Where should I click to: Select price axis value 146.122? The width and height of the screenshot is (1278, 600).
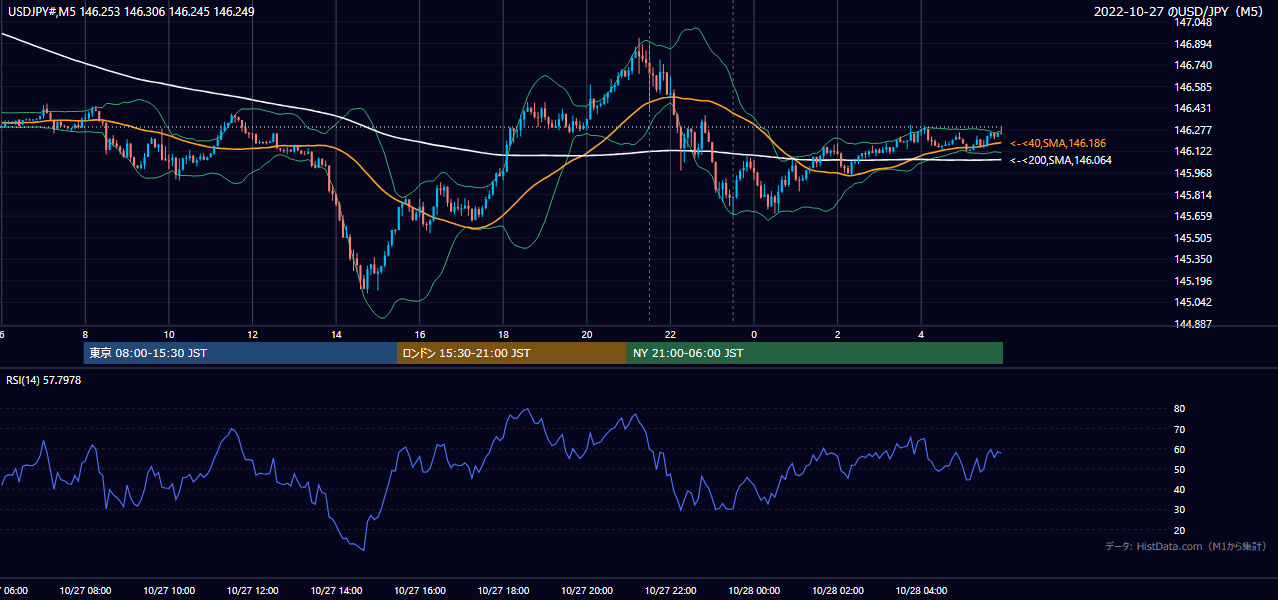(1194, 151)
